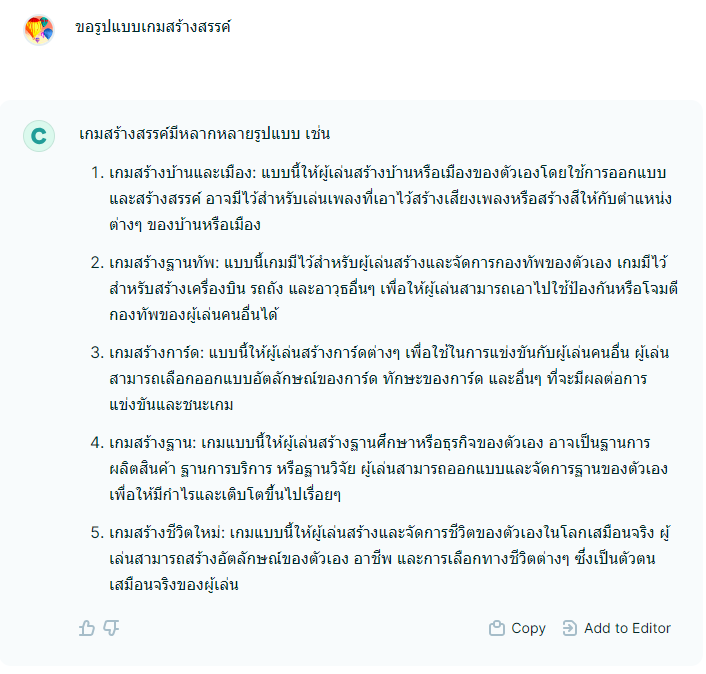This screenshot has width=706, height=674.
Task: Click the Copy text label
Action: coord(528,628)
